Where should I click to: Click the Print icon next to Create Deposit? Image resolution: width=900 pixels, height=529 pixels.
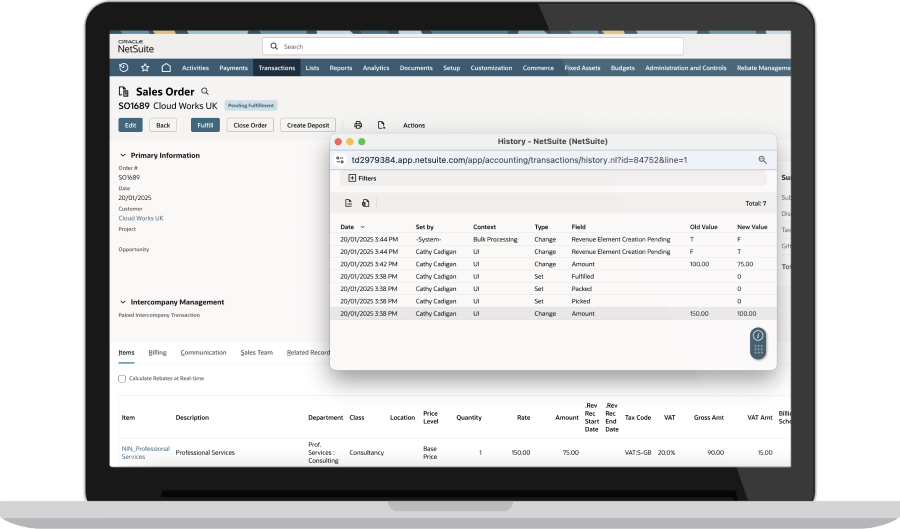358,125
